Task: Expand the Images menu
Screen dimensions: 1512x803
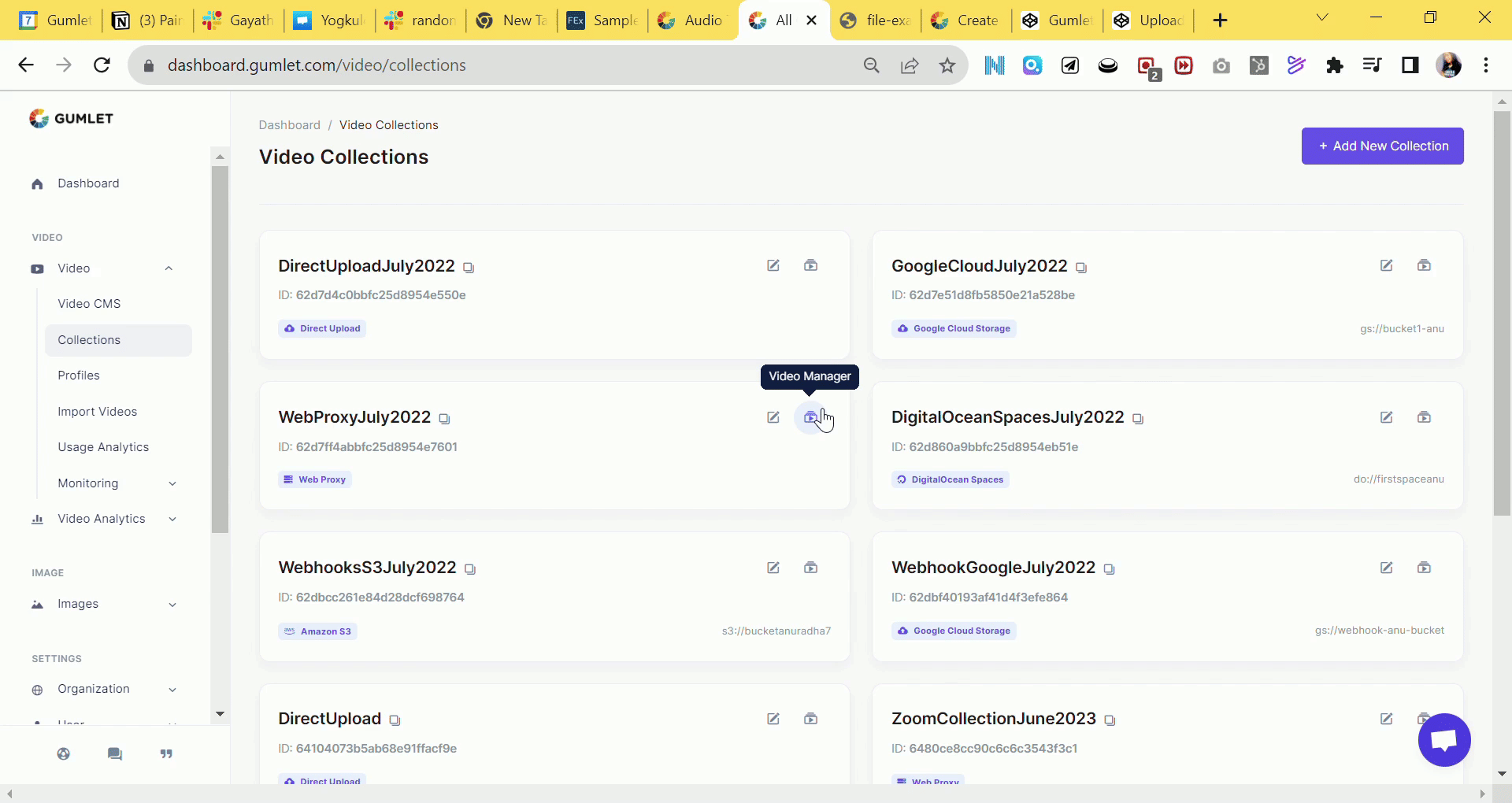Action: 172,605
